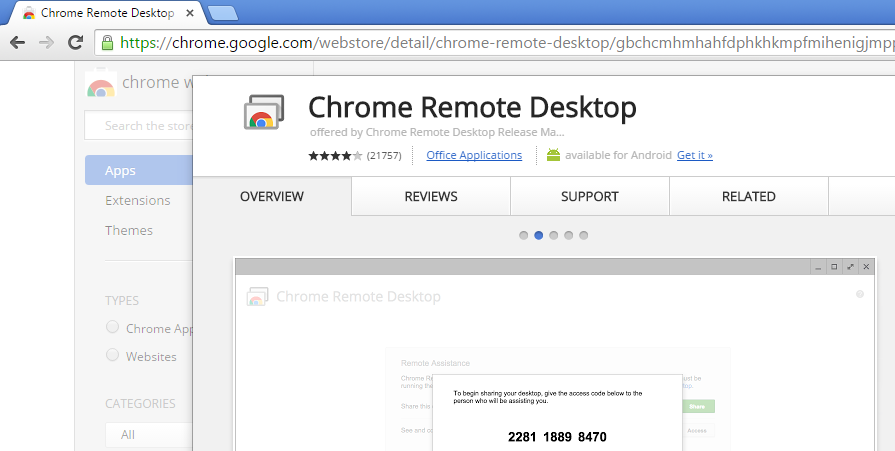Screen dimensions: 895x451
Task: Reload the page with the refresh icon
Action: pyautogui.click(x=75, y=42)
